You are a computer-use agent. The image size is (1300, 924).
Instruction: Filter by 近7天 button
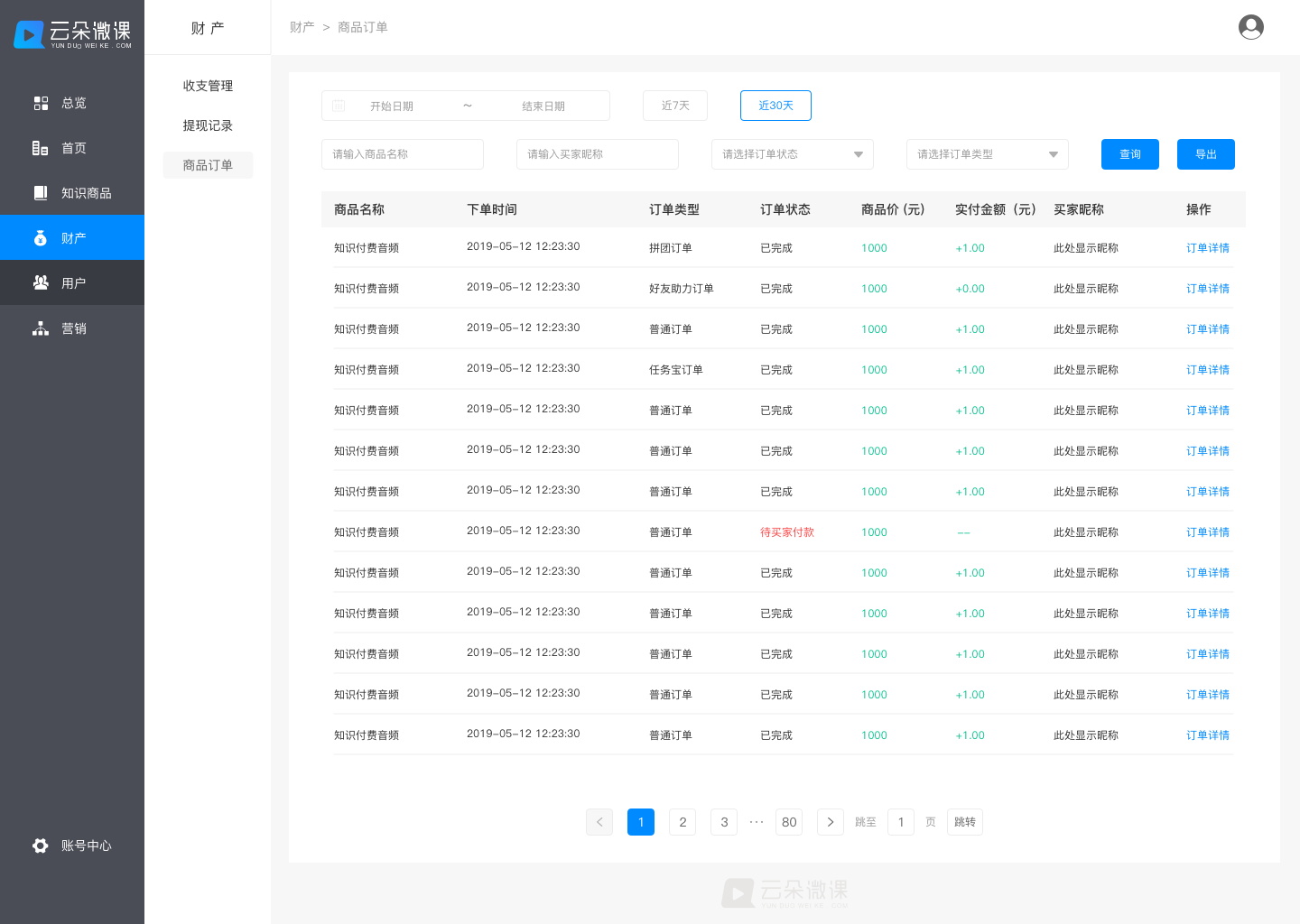click(675, 106)
